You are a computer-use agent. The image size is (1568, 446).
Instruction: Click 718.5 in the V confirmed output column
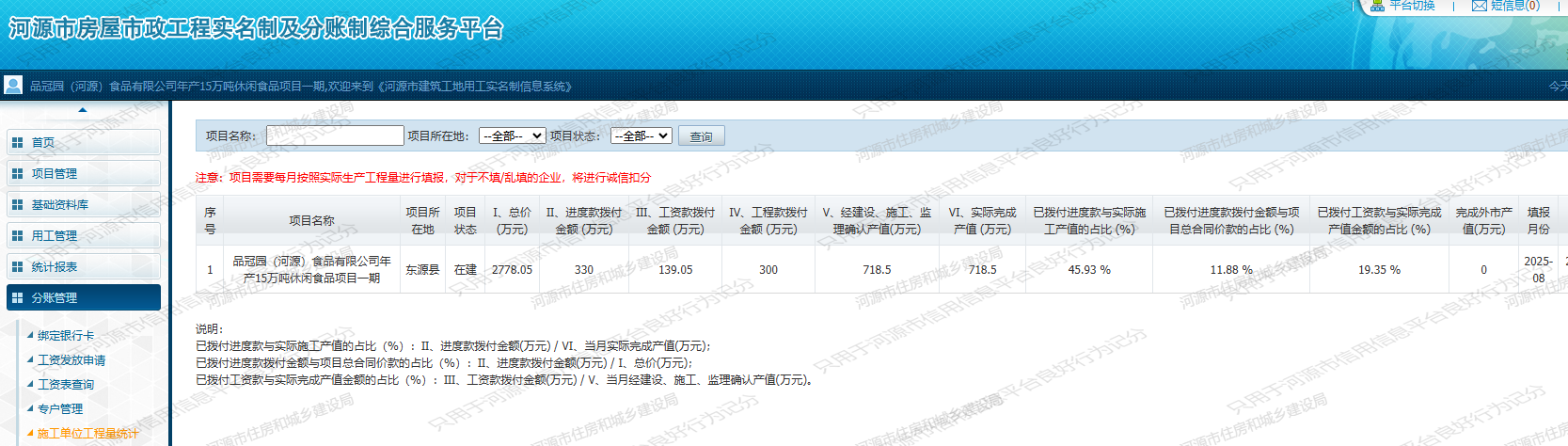[877, 269]
